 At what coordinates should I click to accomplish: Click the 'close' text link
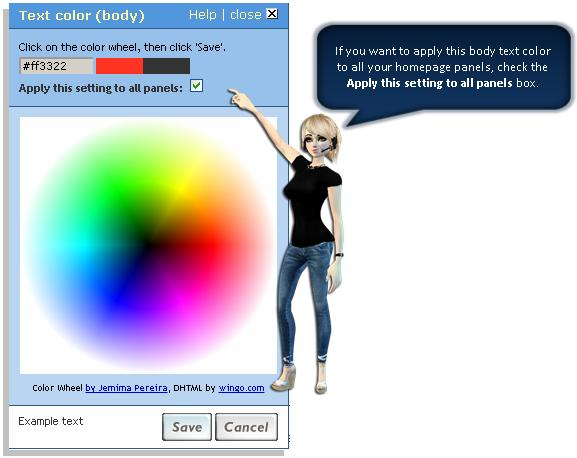pyautogui.click(x=245, y=15)
